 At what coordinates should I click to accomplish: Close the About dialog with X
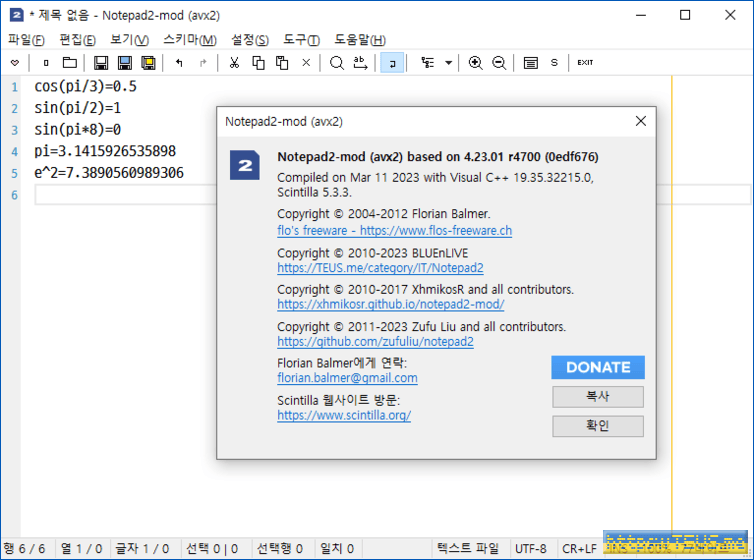point(641,121)
